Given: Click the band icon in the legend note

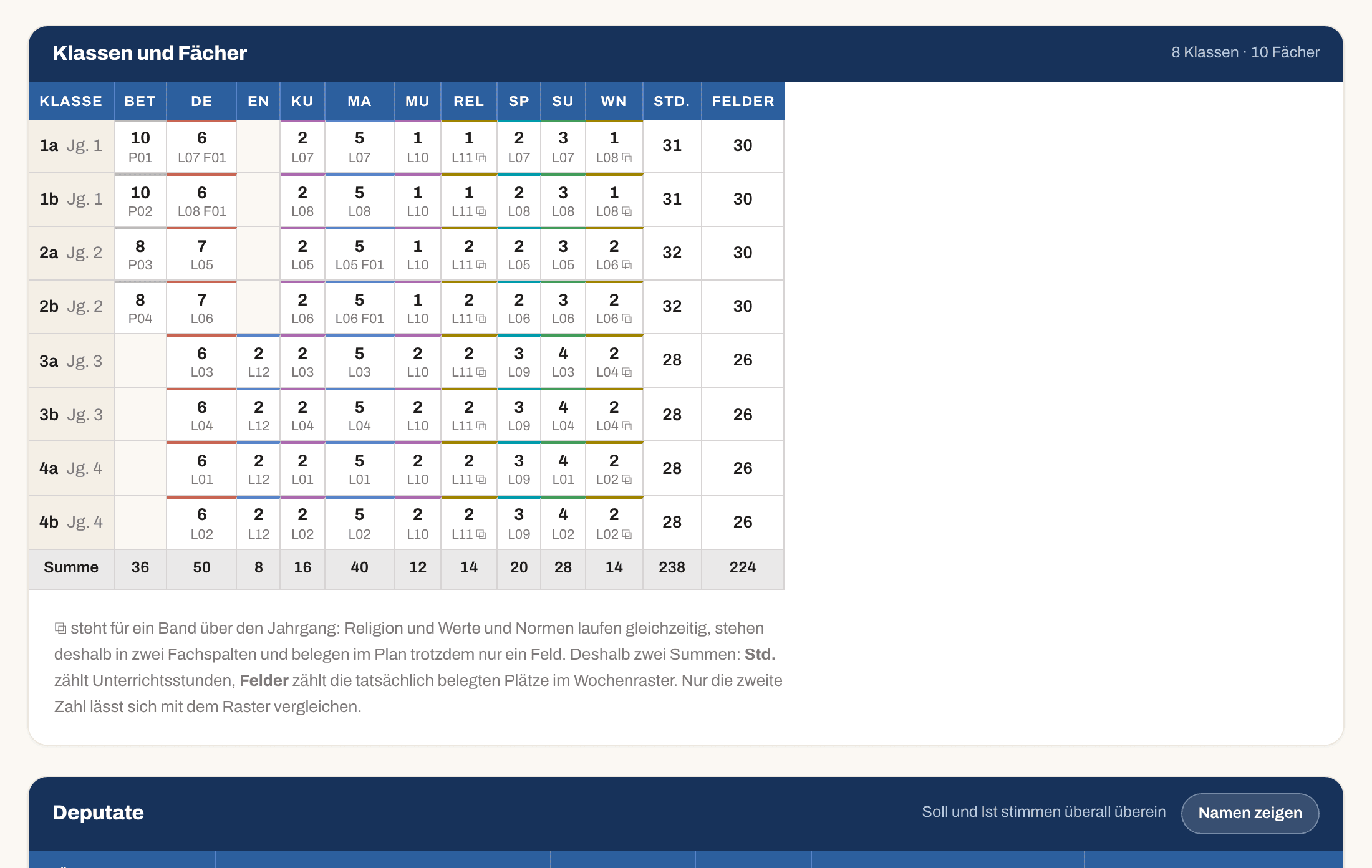Looking at the screenshot, I should click(60, 628).
